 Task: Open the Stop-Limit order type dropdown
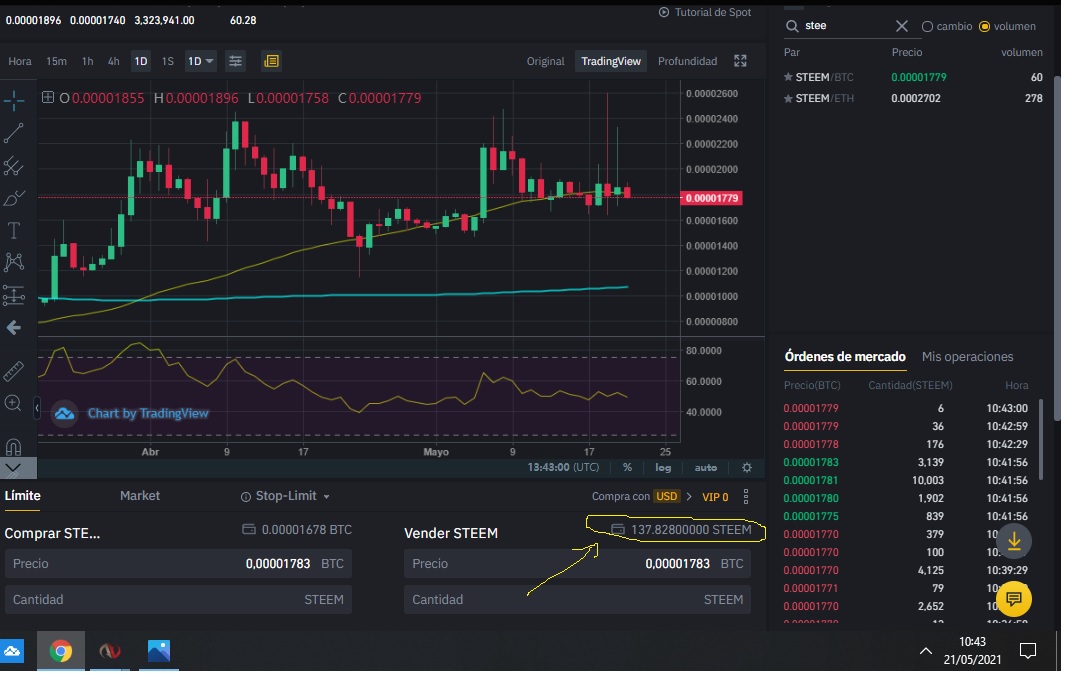(x=285, y=496)
